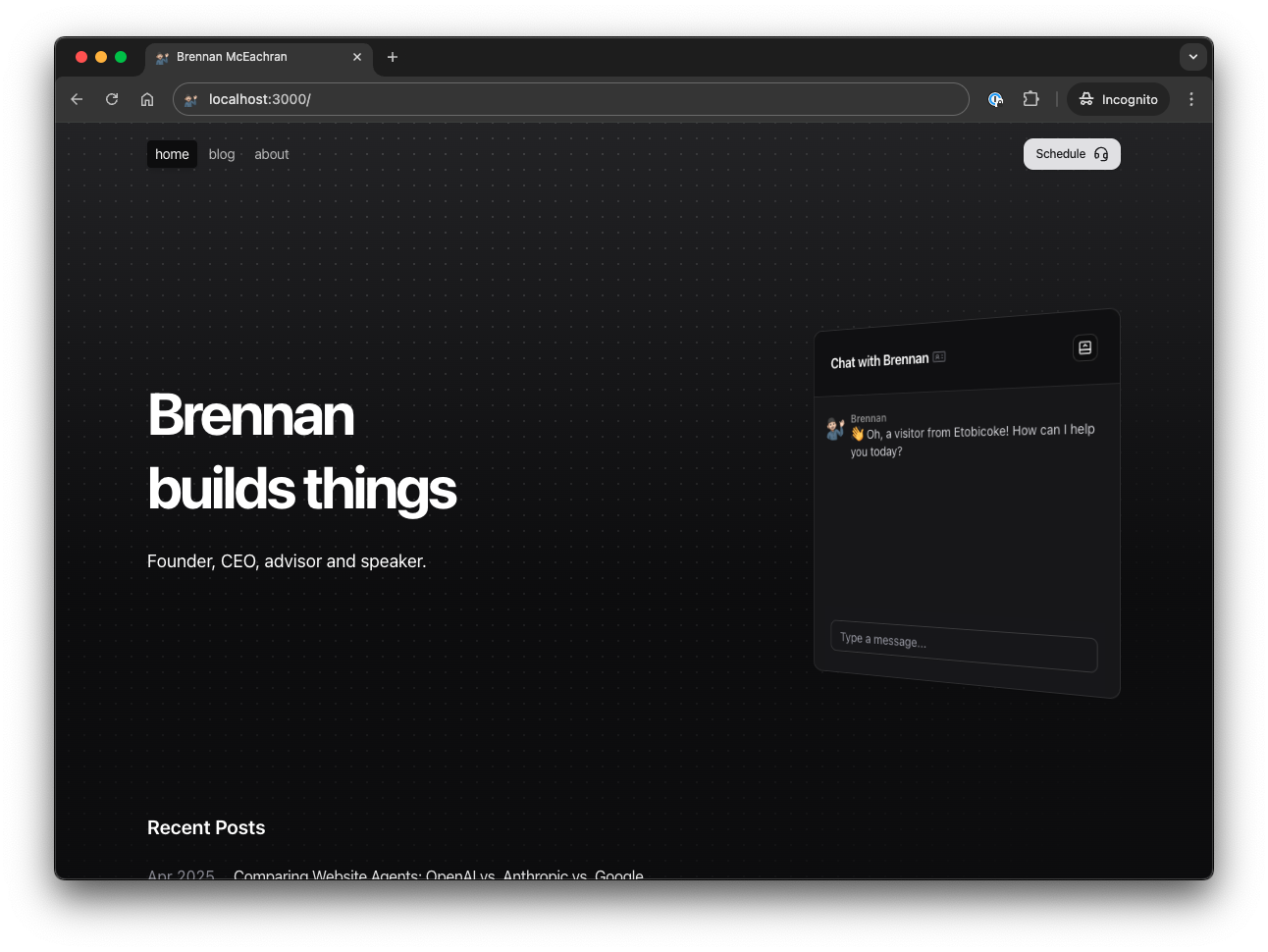1268x952 pixels.
Task: Click the contact card icon beside Chat with Brennan
Action: pos(939,357)
